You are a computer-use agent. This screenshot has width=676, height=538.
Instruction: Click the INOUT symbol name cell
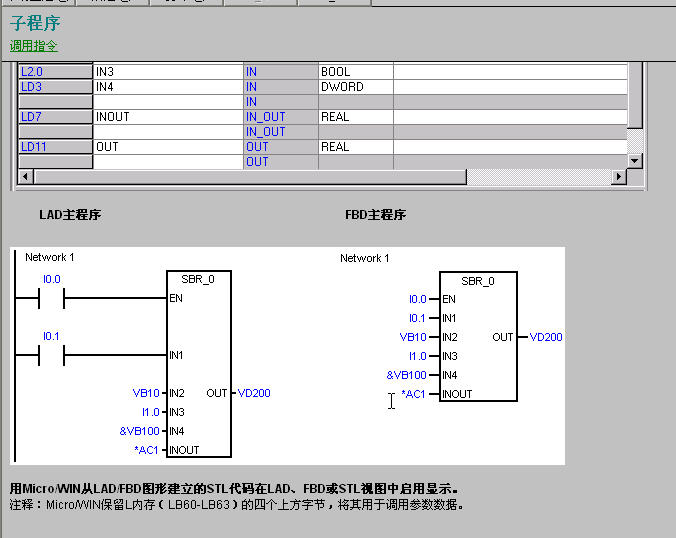coord(167,117)
